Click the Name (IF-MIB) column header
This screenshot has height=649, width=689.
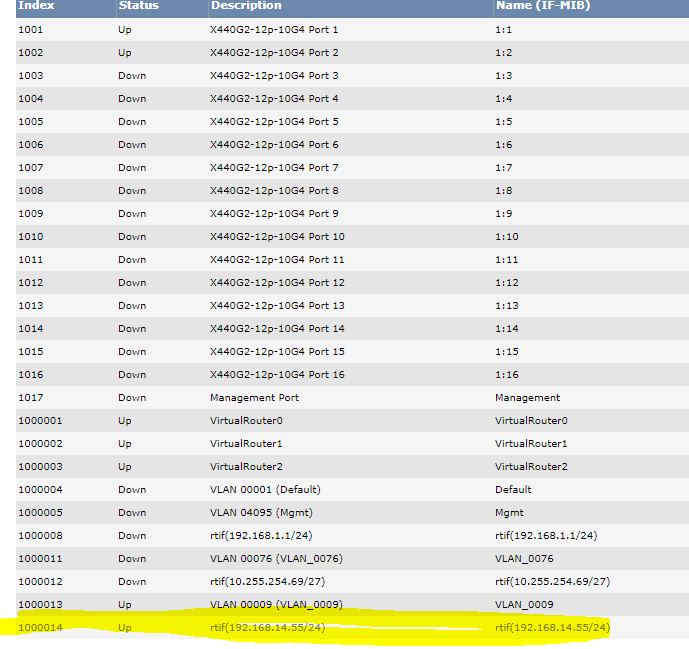pos(542,6)
